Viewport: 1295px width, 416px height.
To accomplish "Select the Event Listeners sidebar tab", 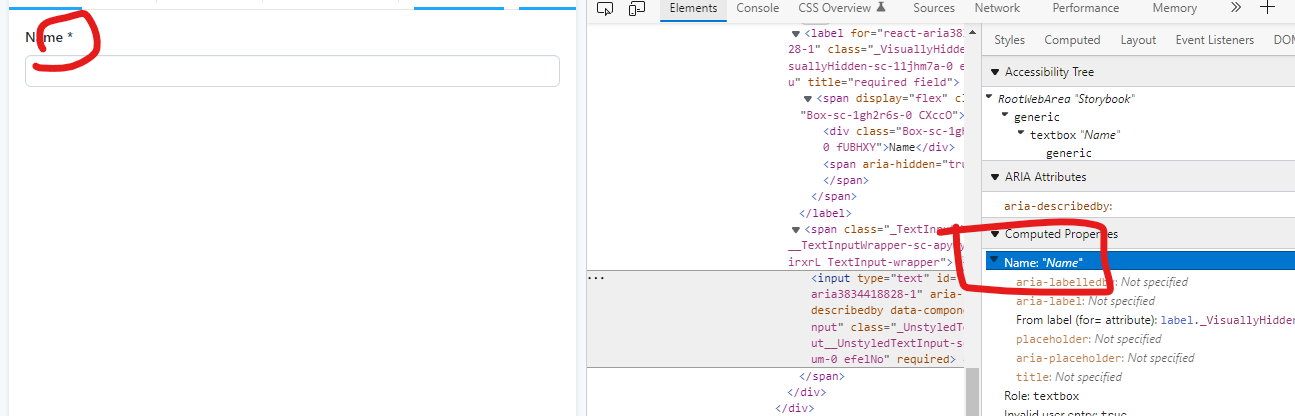I will tap(1214, 40).
